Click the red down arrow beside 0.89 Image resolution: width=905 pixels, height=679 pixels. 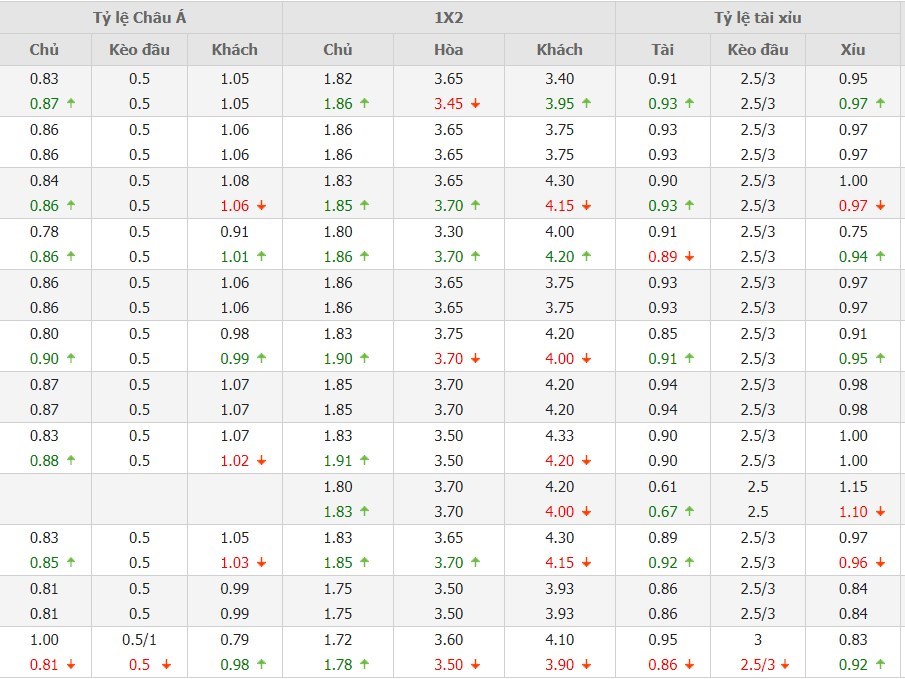pos(689,256)
